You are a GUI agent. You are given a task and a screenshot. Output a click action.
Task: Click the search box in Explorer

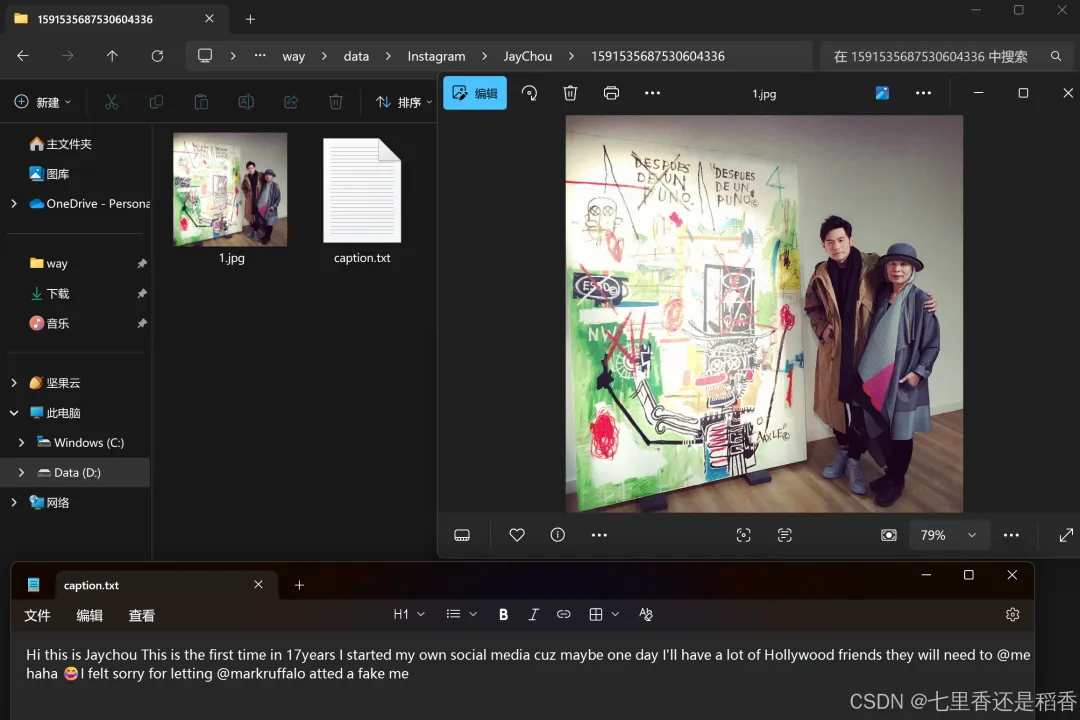947,56
